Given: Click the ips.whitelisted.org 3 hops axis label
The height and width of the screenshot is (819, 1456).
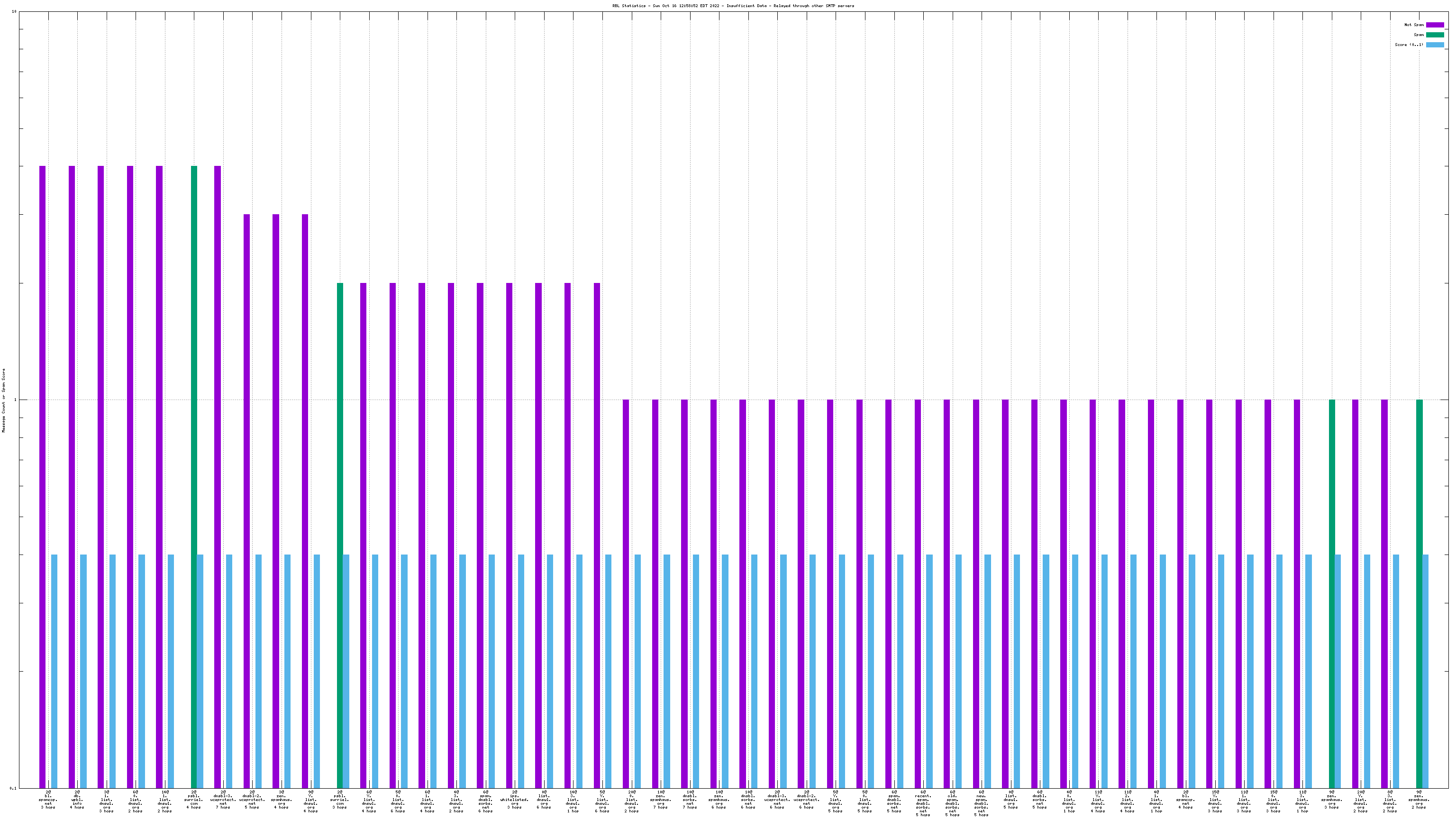Looking at the screenshot, I should coord(514,800).
